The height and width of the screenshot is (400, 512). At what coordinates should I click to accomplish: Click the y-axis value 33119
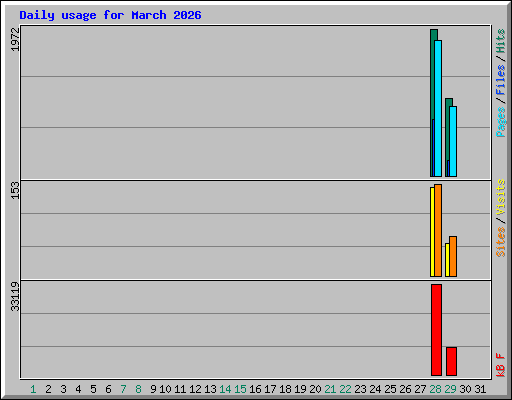(15, 296)
